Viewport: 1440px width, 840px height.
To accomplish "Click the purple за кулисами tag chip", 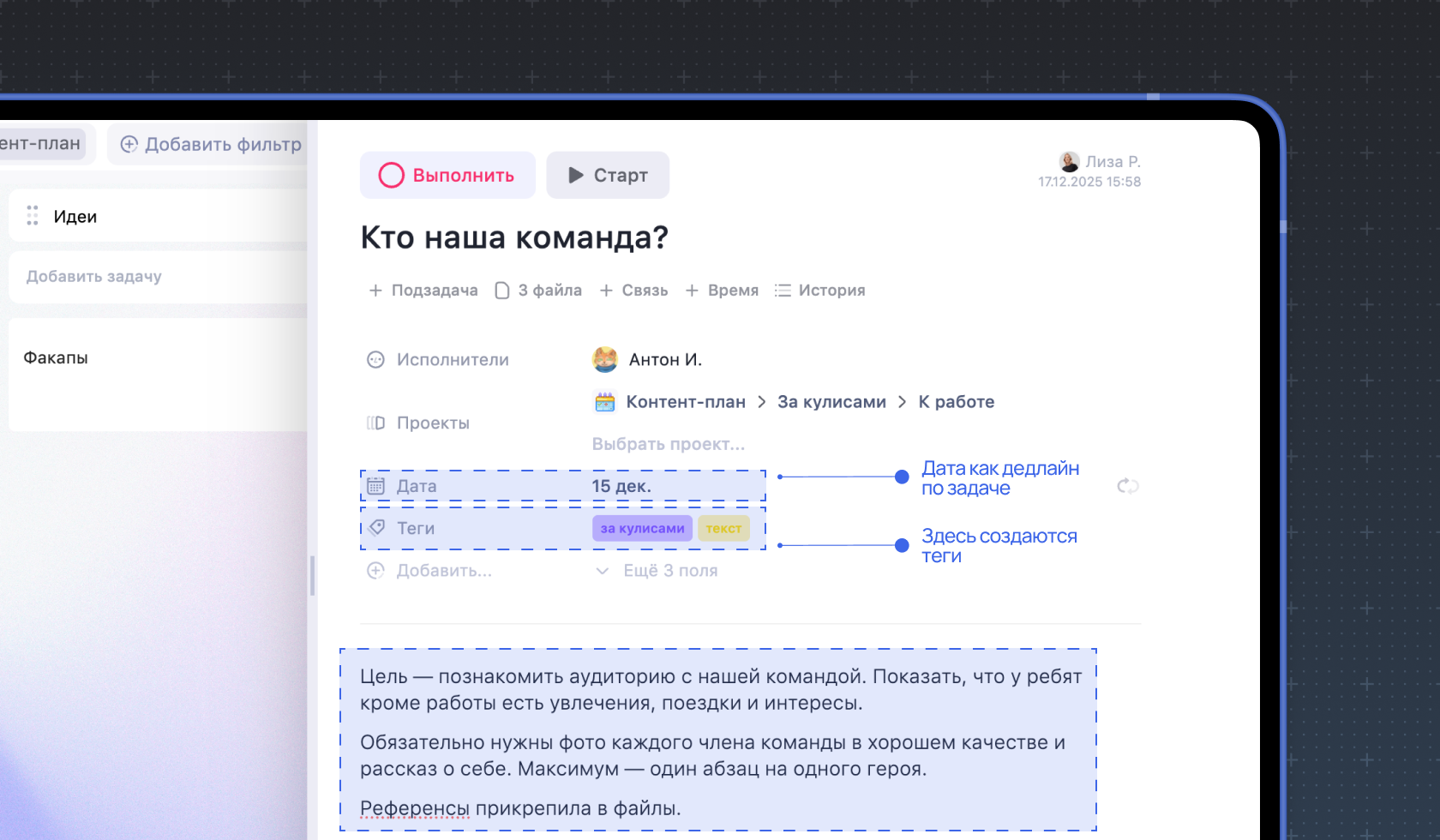I will click(642, 528).
